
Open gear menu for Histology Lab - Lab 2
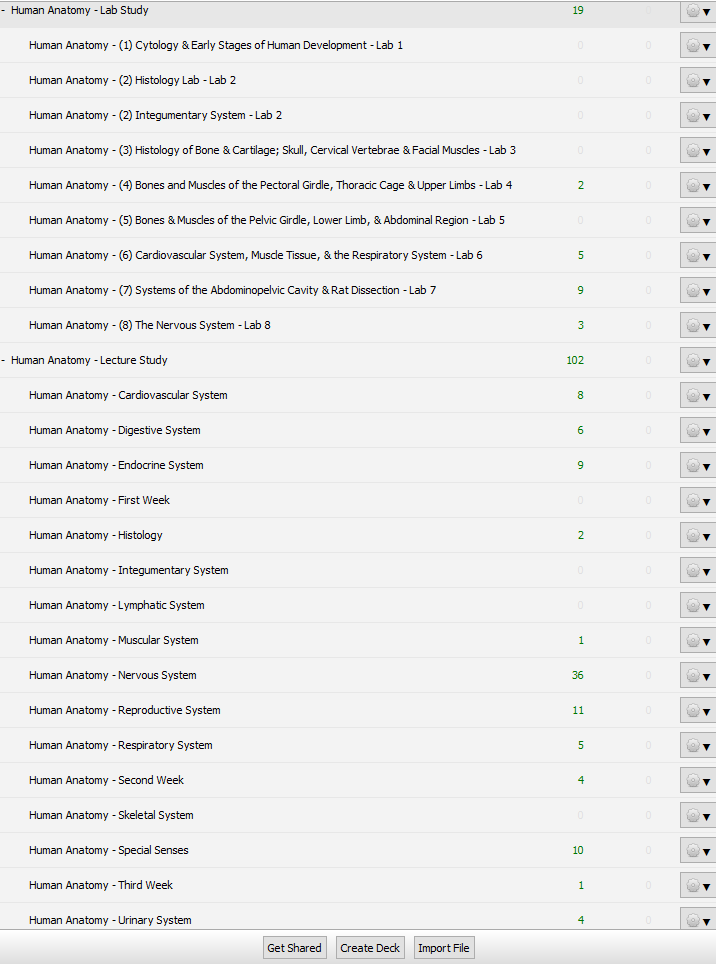[x=698, y=81]
